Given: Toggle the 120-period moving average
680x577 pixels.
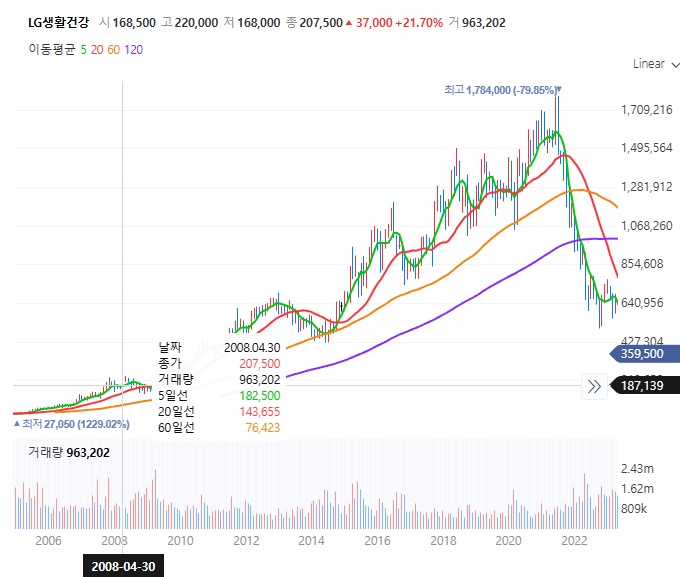Looking at the screenshot, I should click(x=134, y=50).
